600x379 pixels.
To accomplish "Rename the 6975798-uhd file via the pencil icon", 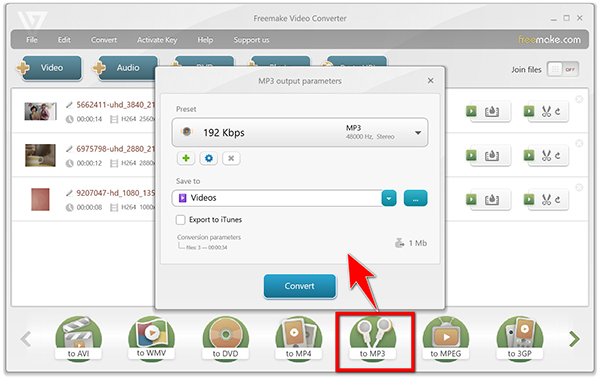I will tap(69, 149).
